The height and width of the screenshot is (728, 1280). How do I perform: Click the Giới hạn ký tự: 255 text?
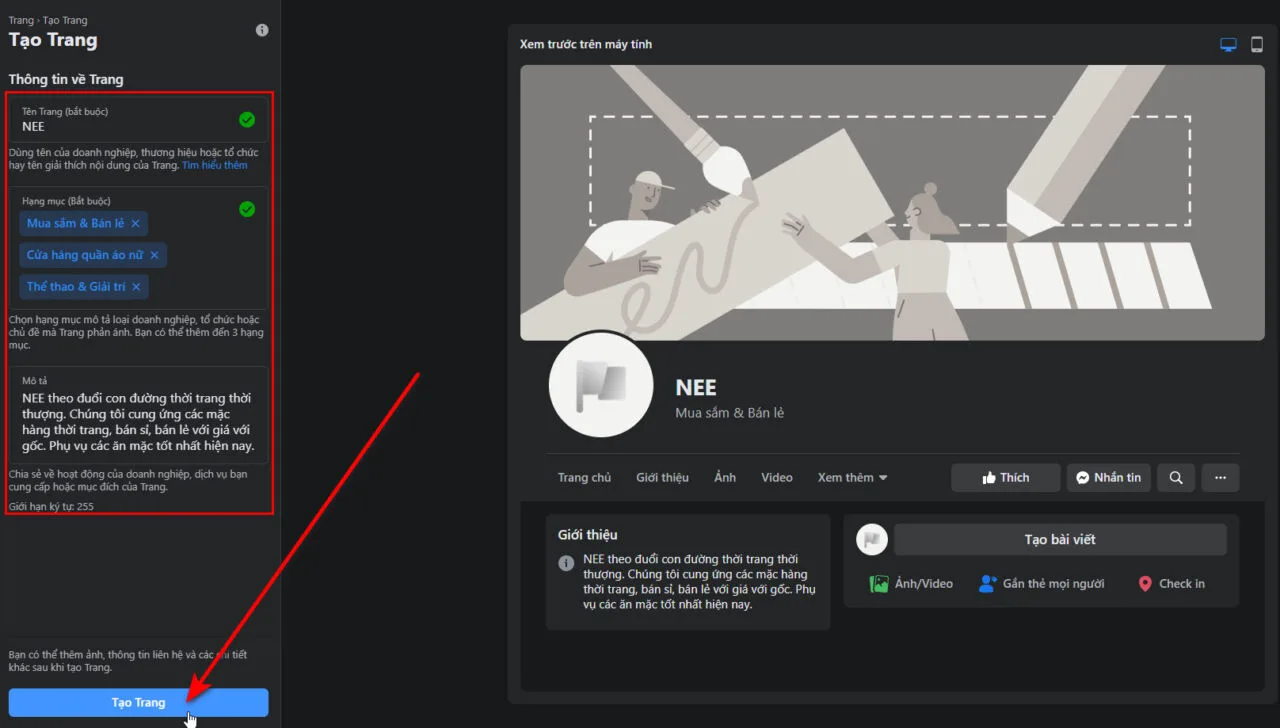(51, 507)
